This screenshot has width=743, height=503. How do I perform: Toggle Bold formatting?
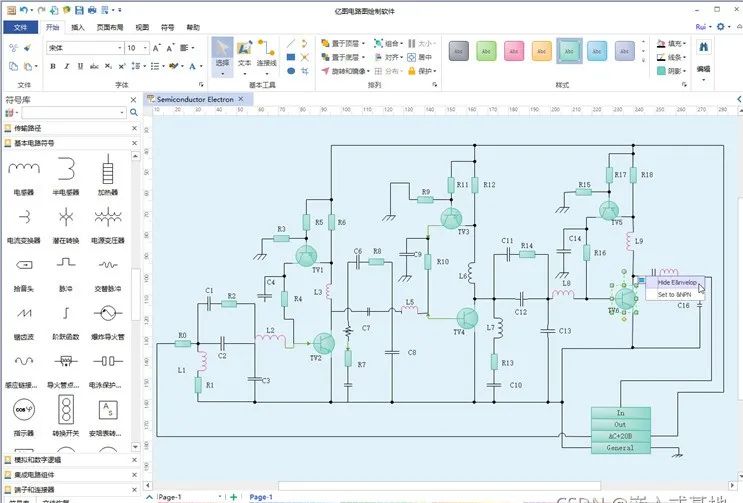(53, 66)
